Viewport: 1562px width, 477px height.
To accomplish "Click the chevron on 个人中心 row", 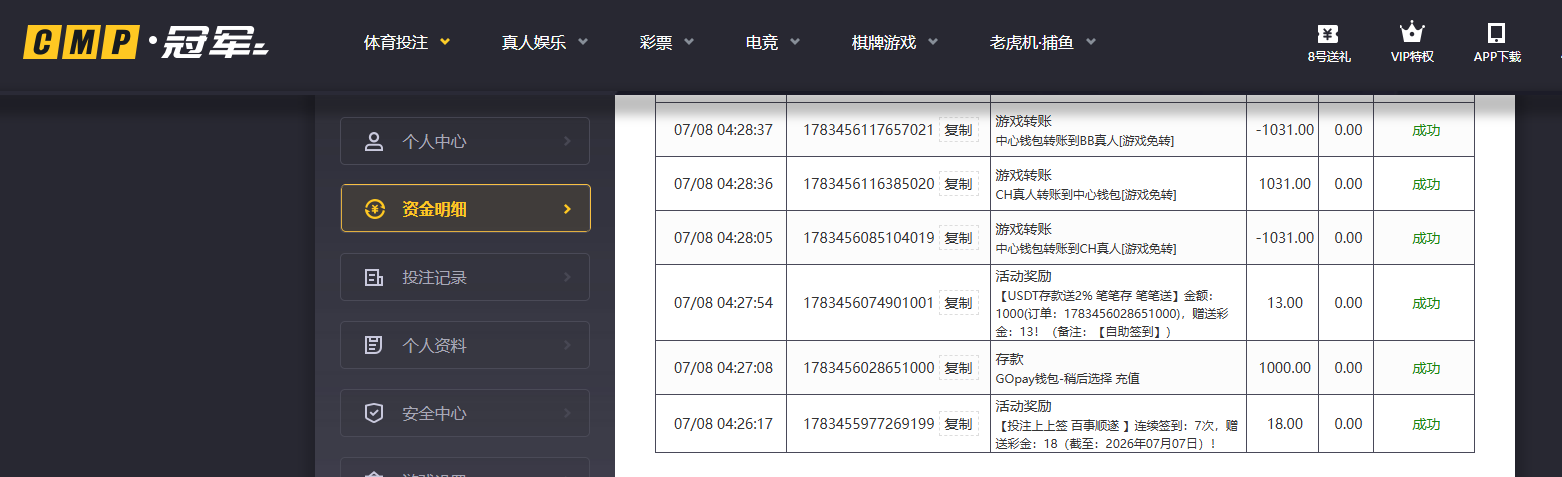I will [567, 141].
